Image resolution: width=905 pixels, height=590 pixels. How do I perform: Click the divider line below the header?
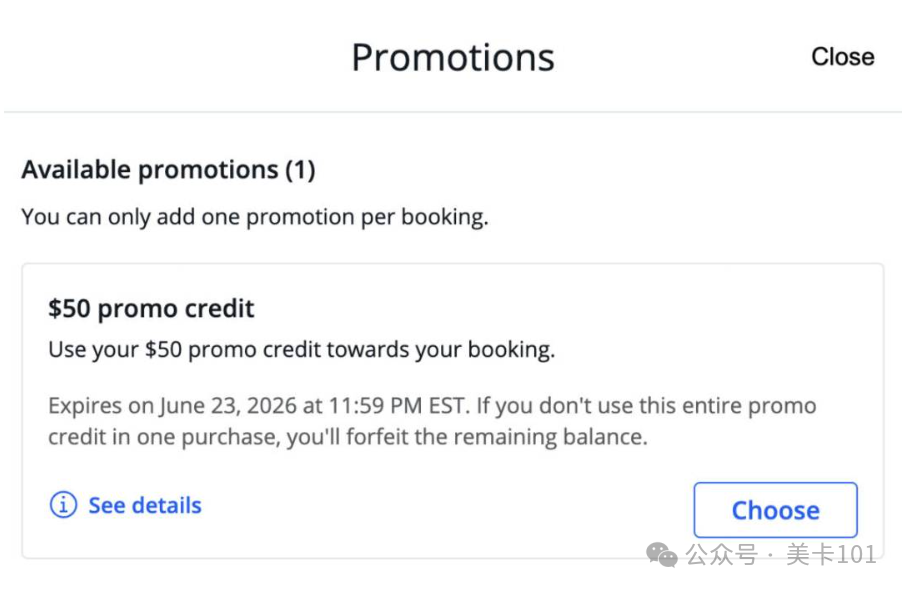pyautogui.click(x=452, y=112)
